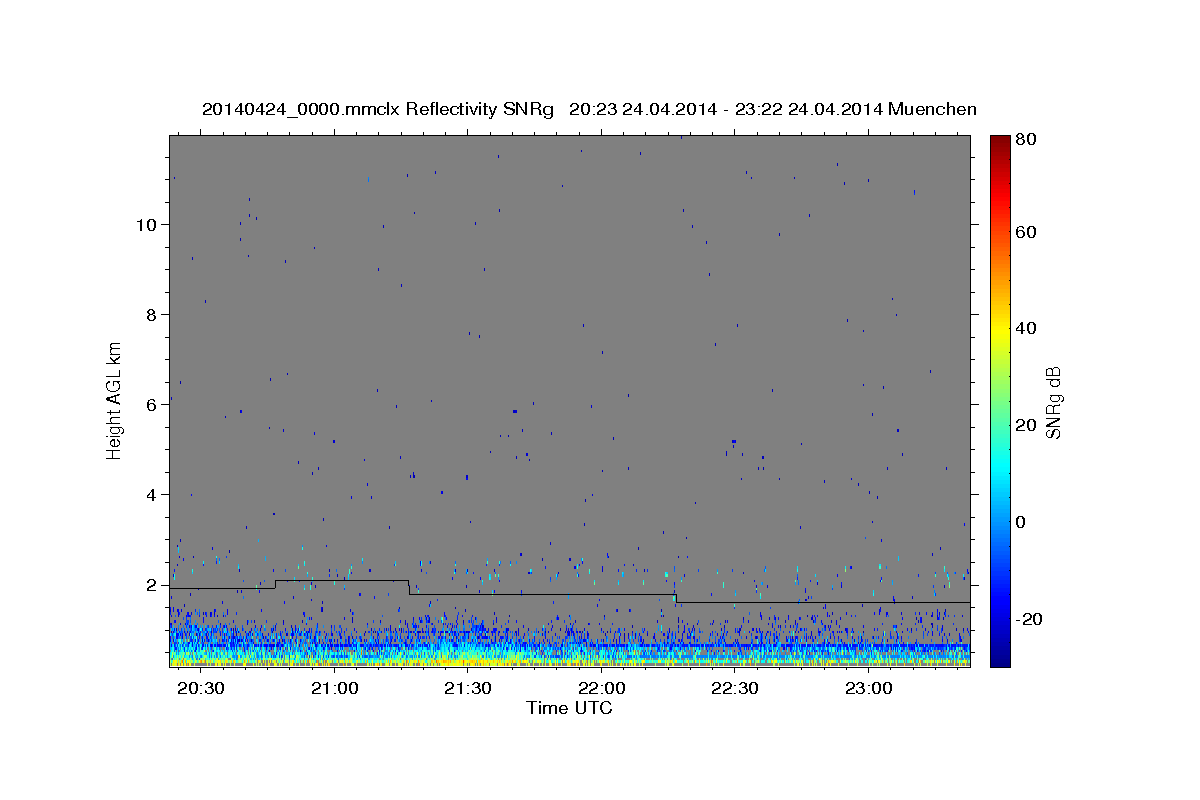This screenshot has height=800, width=1200.
Task: Click the plot title text '20140424_0000.mmclx Reflectivity SNRg'
Action: (x=377, y=109)
